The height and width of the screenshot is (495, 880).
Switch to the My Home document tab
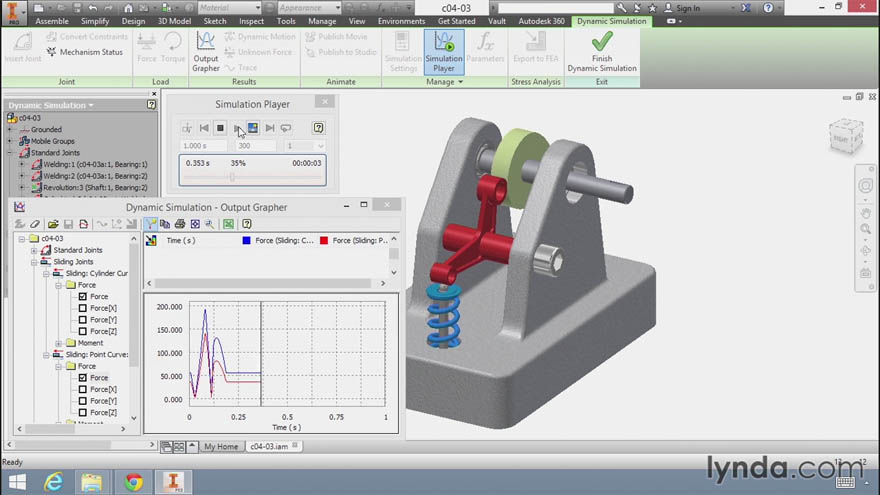[221, 447]
